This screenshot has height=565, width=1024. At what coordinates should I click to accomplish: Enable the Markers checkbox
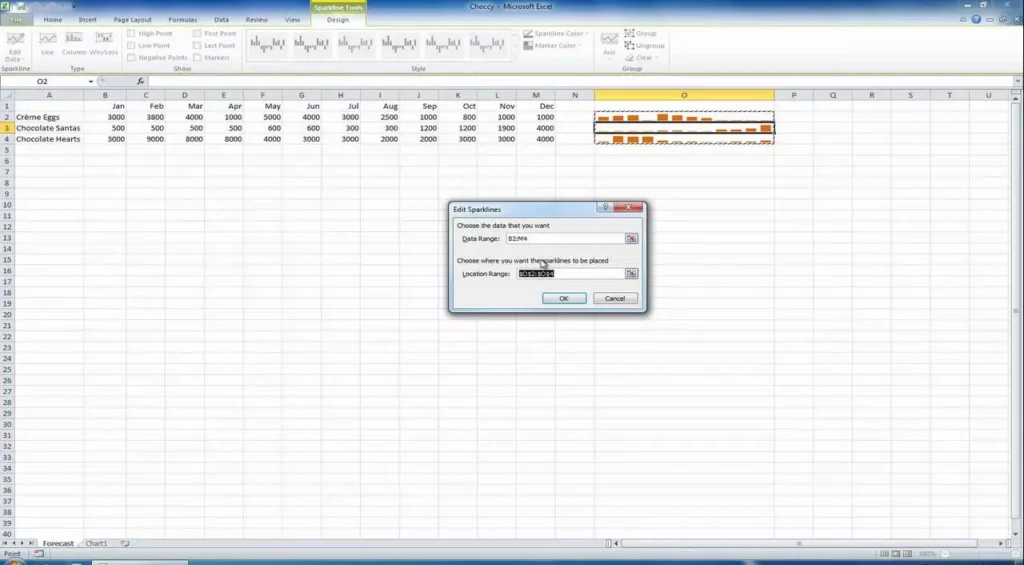(x=197, y=57)
